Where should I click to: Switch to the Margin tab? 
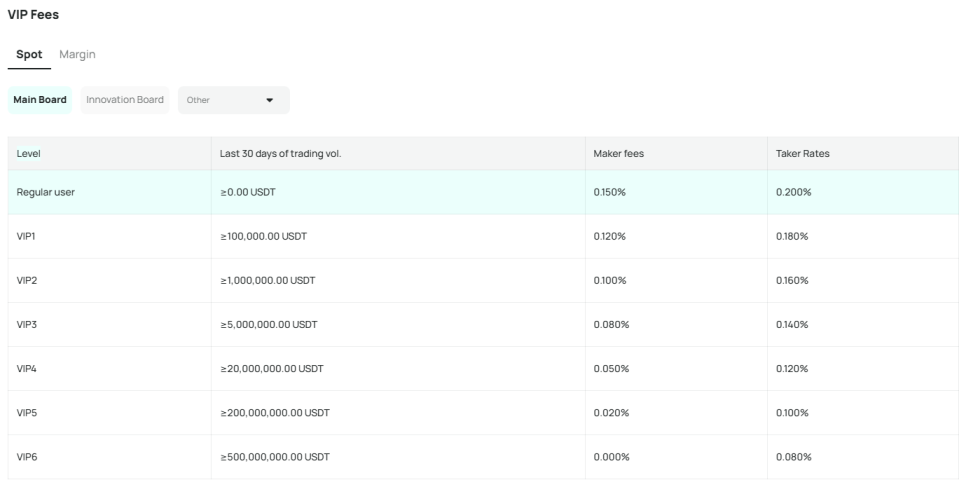(77, 54)
